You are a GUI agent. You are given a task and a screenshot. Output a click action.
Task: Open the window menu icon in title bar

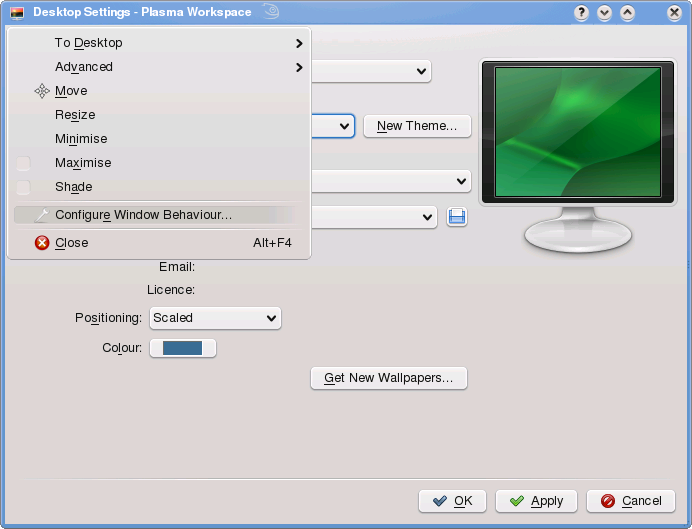point(17,12)
